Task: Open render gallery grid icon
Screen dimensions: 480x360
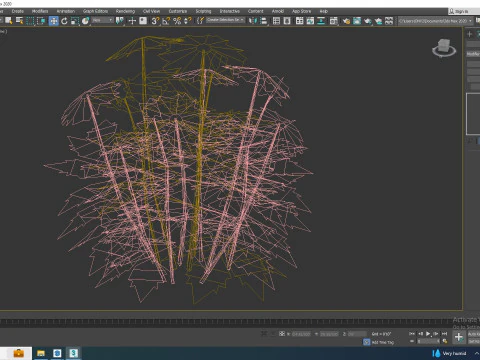Action: point(389,21)
